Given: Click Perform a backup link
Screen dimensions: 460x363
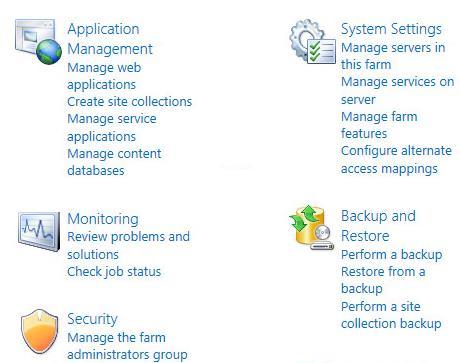Looking at the screenshot, I should pyautogui.click(x=392, y=254).
